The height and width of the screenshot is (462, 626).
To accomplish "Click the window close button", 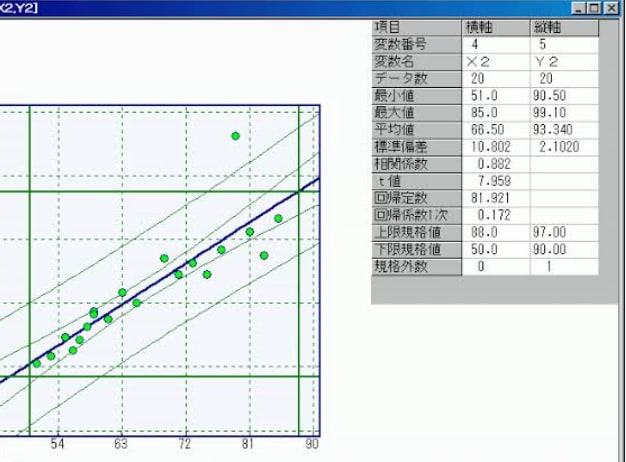I will 611,8.
